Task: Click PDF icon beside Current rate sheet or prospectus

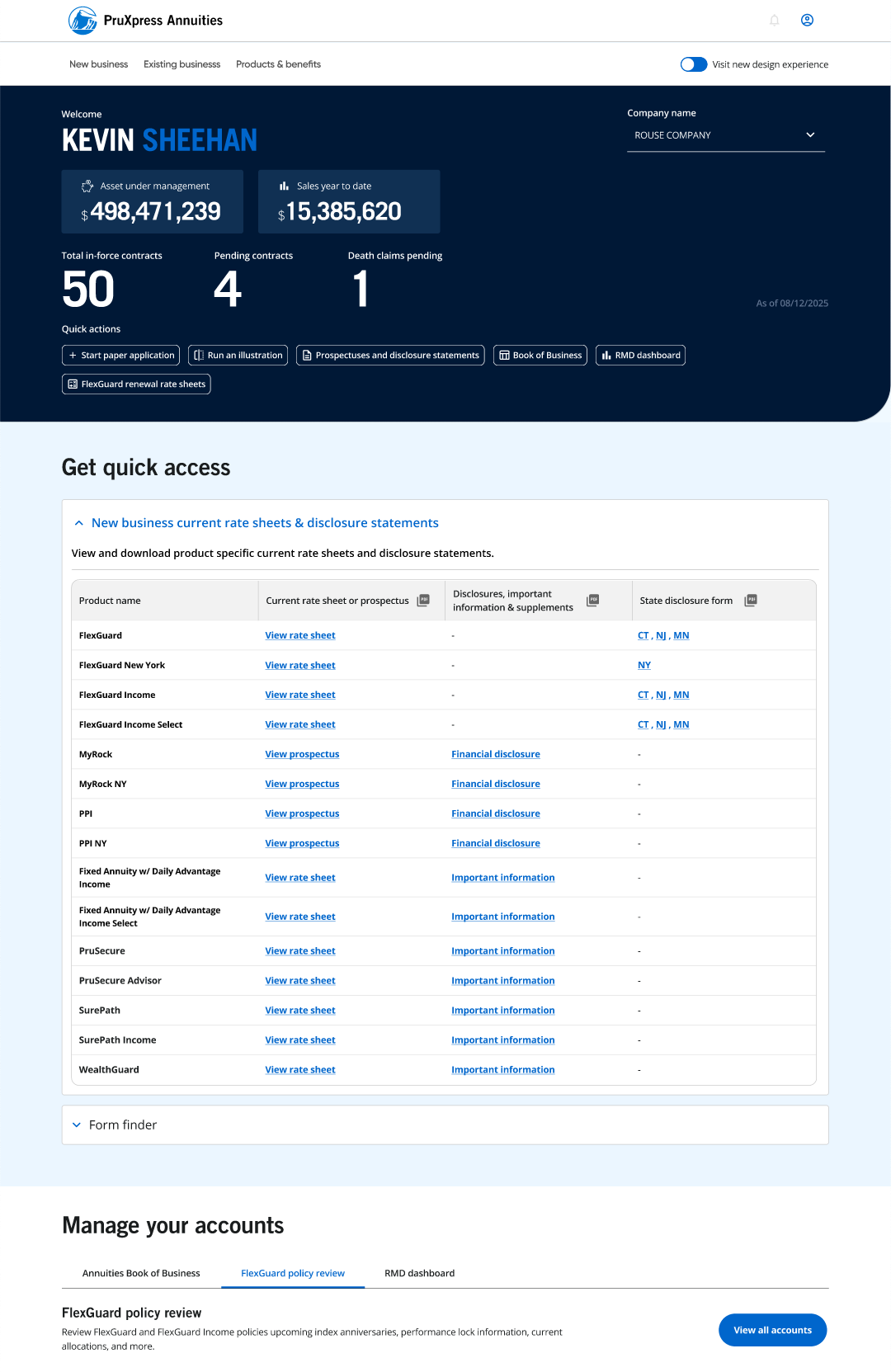Action: tap(423, 601)
